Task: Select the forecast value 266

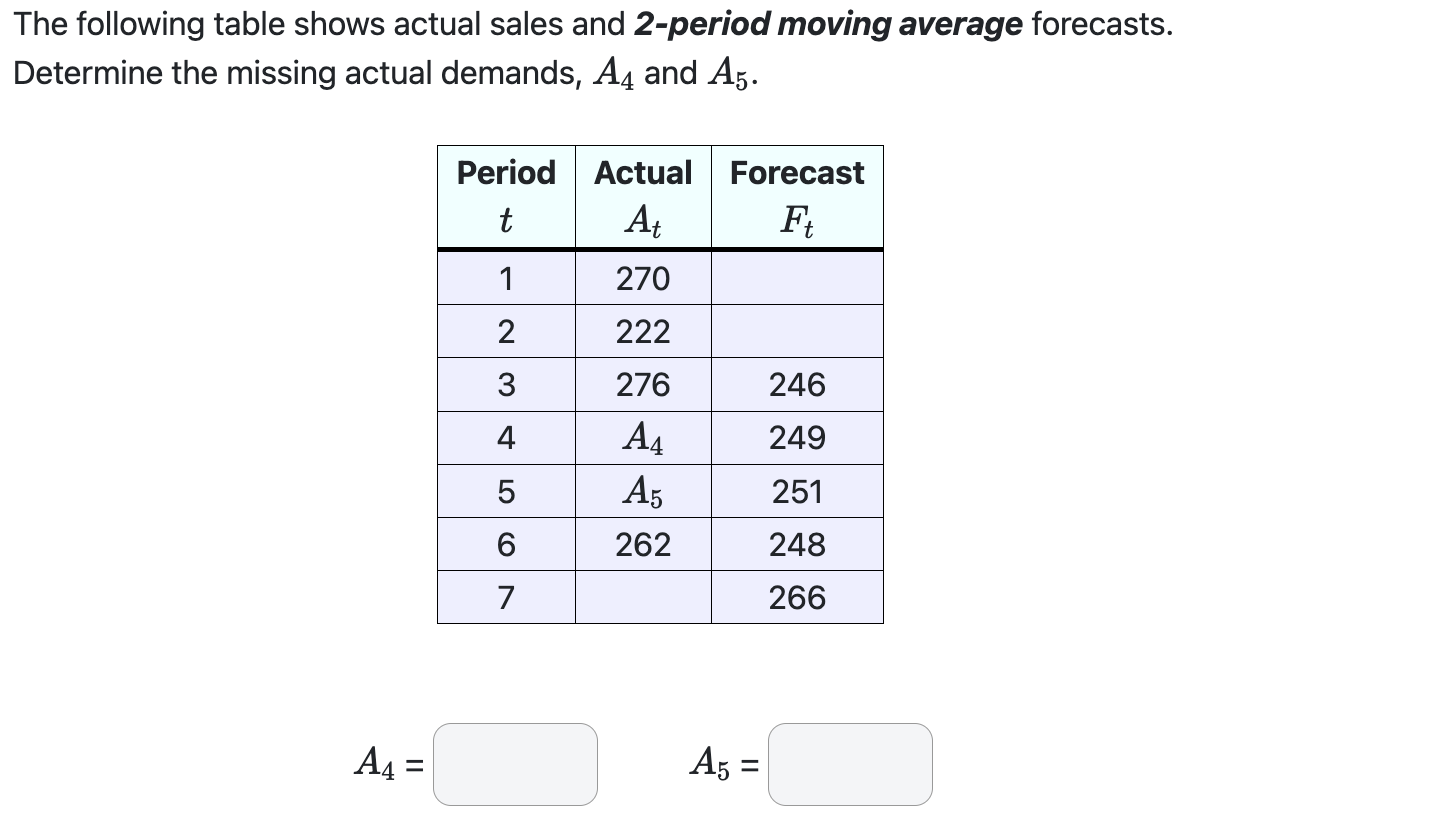Action: (796, 596)
